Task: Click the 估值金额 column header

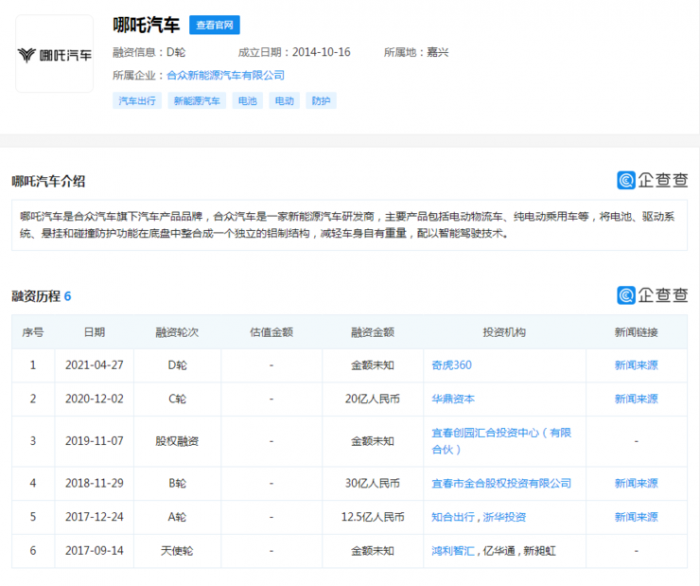Action: (x=271, y=332)
